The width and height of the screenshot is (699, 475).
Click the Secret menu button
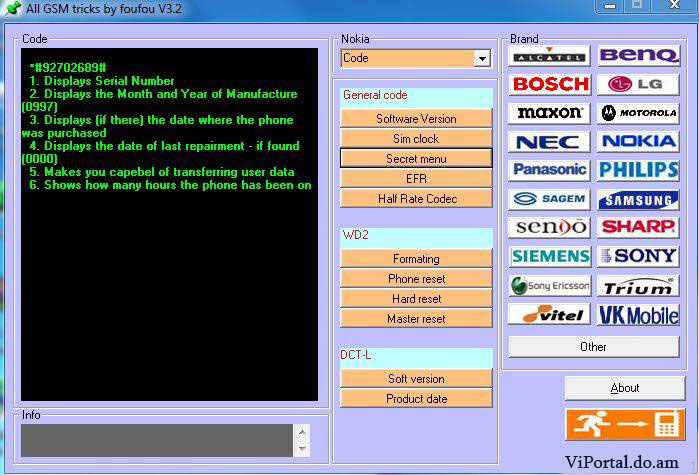coord(416,159)
